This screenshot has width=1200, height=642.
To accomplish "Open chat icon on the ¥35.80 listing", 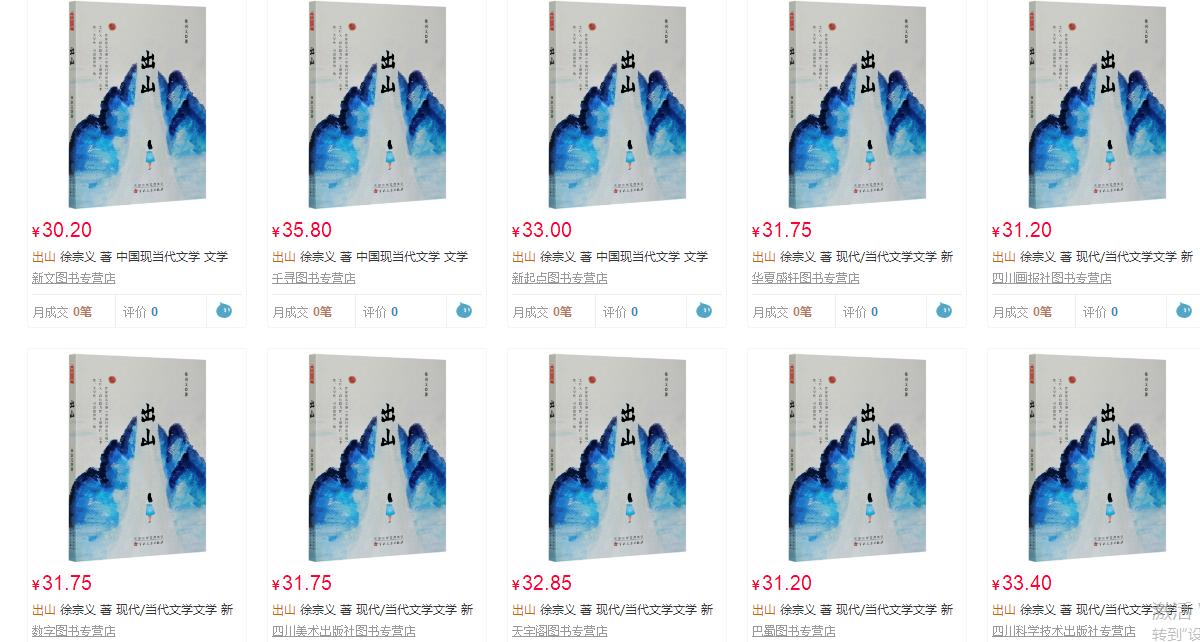I will pyautogui.click(x=464, y=311).
